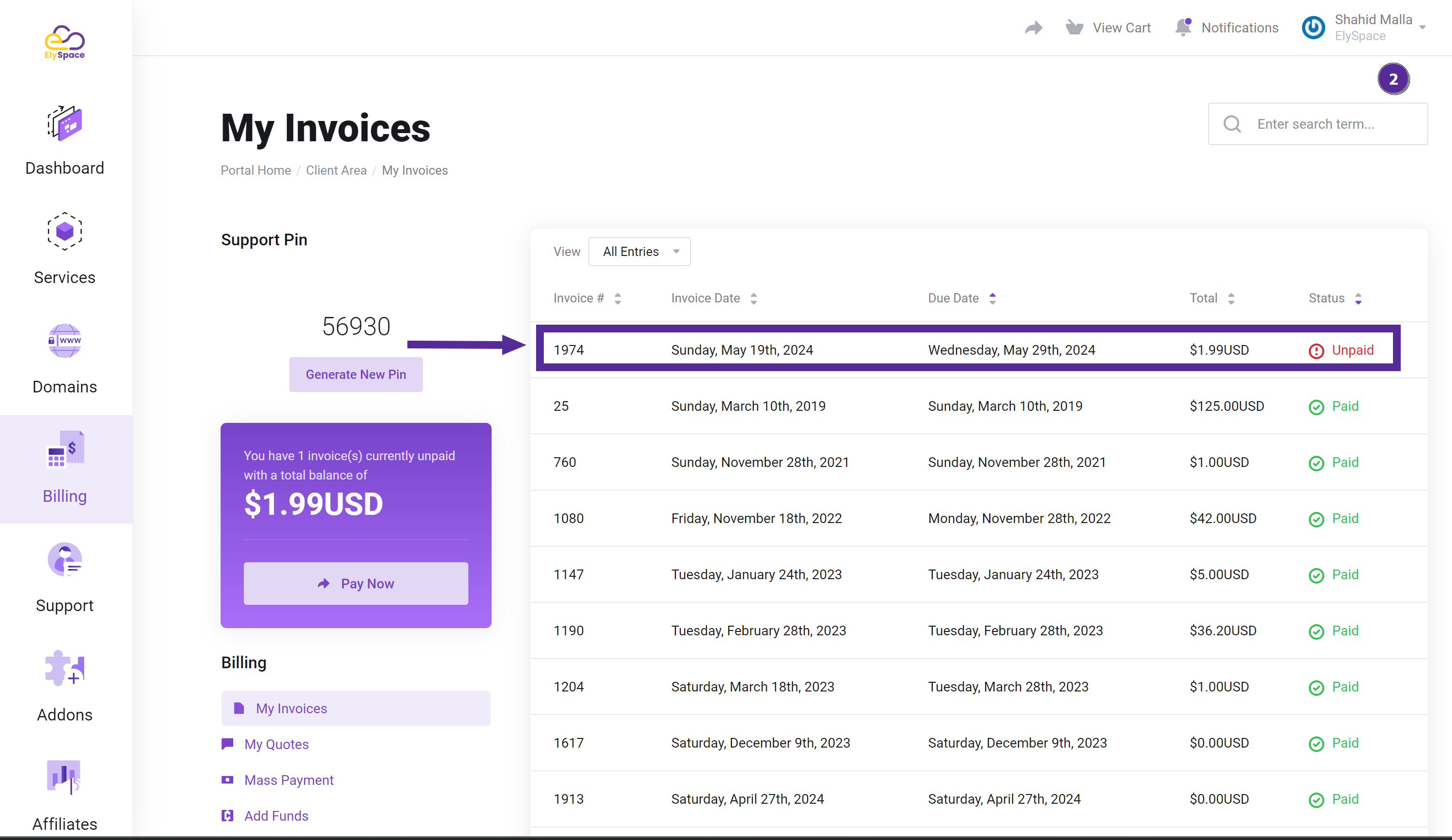
Task: Open the All Entries view dropdown
Action: 640,252
